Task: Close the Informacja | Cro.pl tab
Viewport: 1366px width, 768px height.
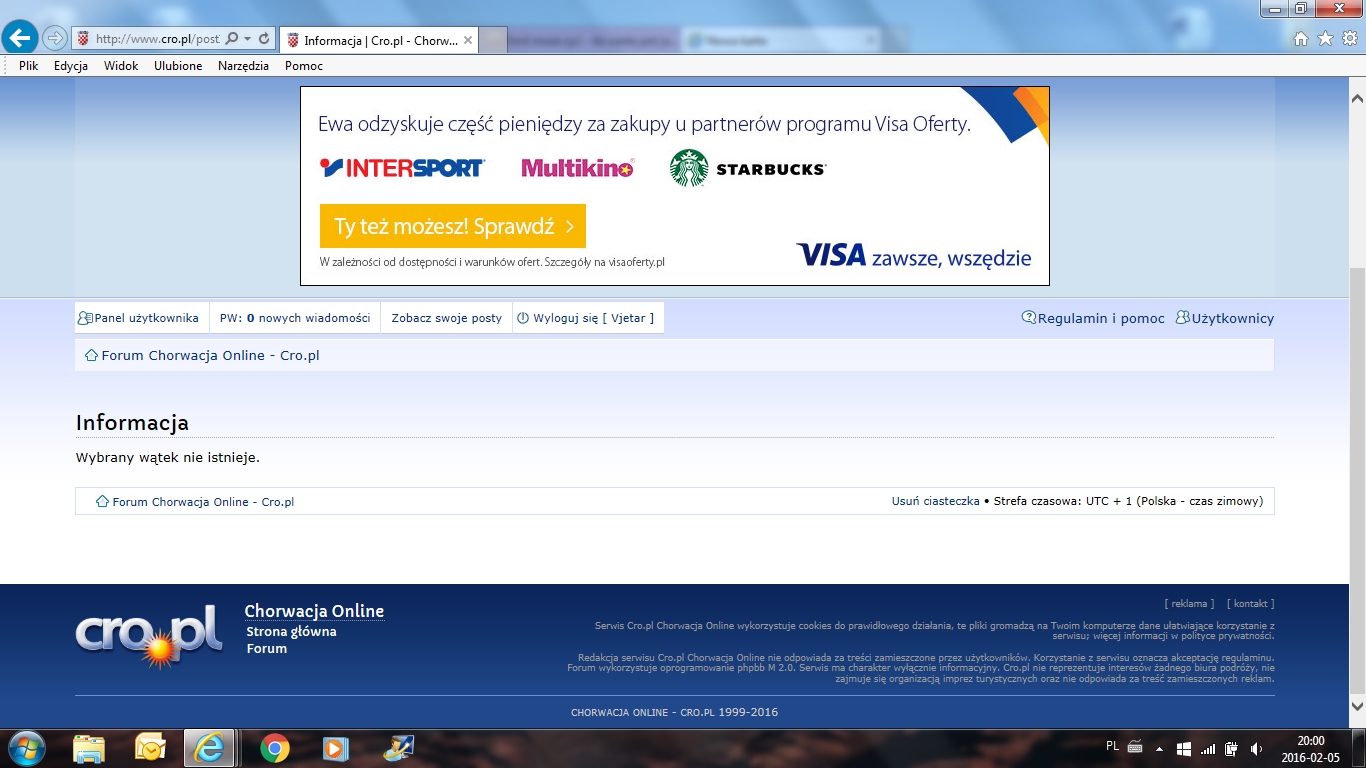Action: tap(468, 40)
